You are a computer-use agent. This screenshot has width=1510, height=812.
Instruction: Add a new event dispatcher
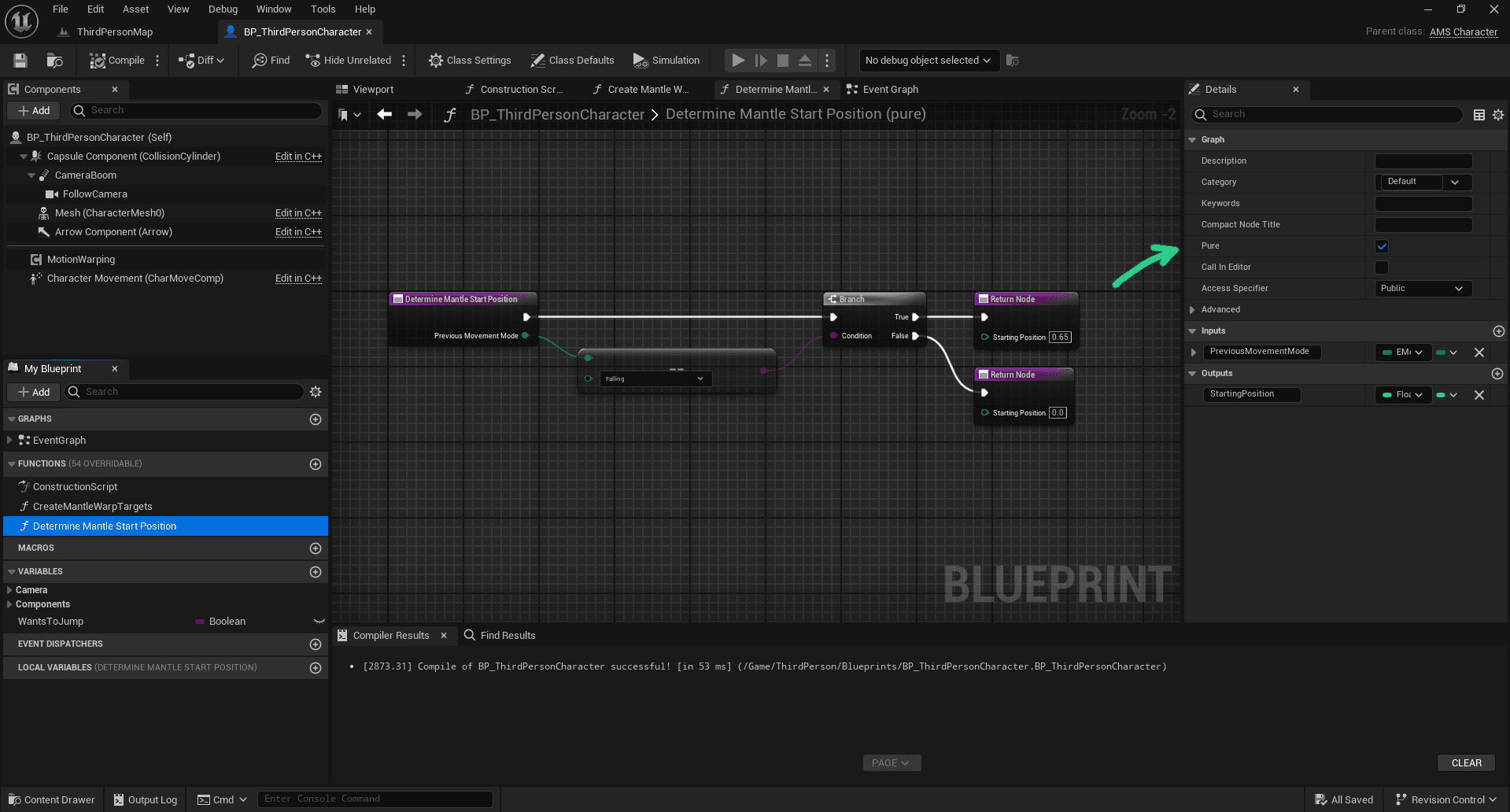click(x=316, y=644)
